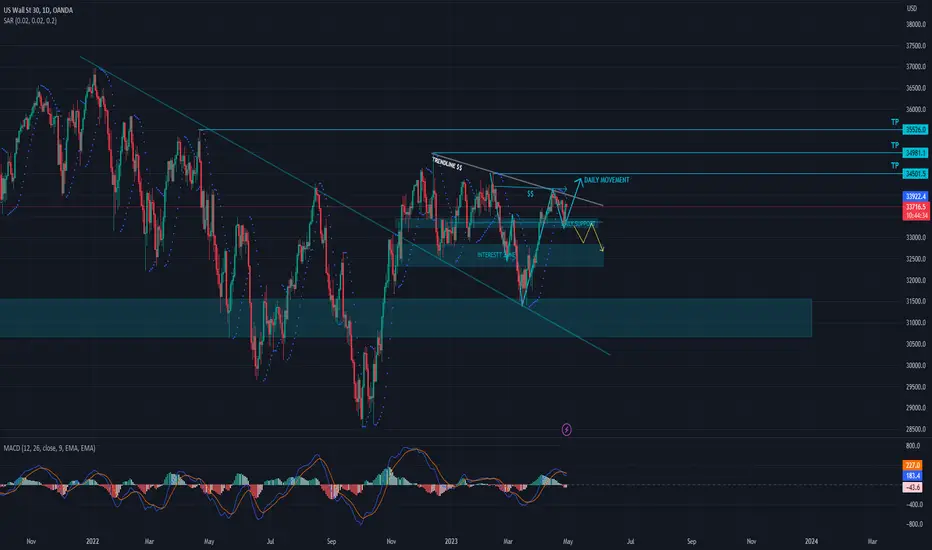Click the 29000.0 price axis label
The height and width of the screenshot is (550, 932).
pyautogui.click(x=916, y=408)
